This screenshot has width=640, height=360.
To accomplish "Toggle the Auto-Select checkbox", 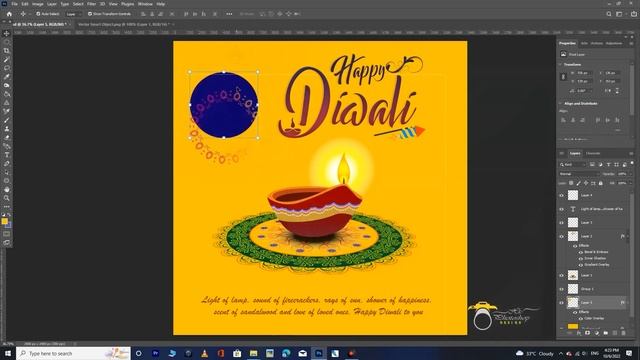I will coord(38,14).
